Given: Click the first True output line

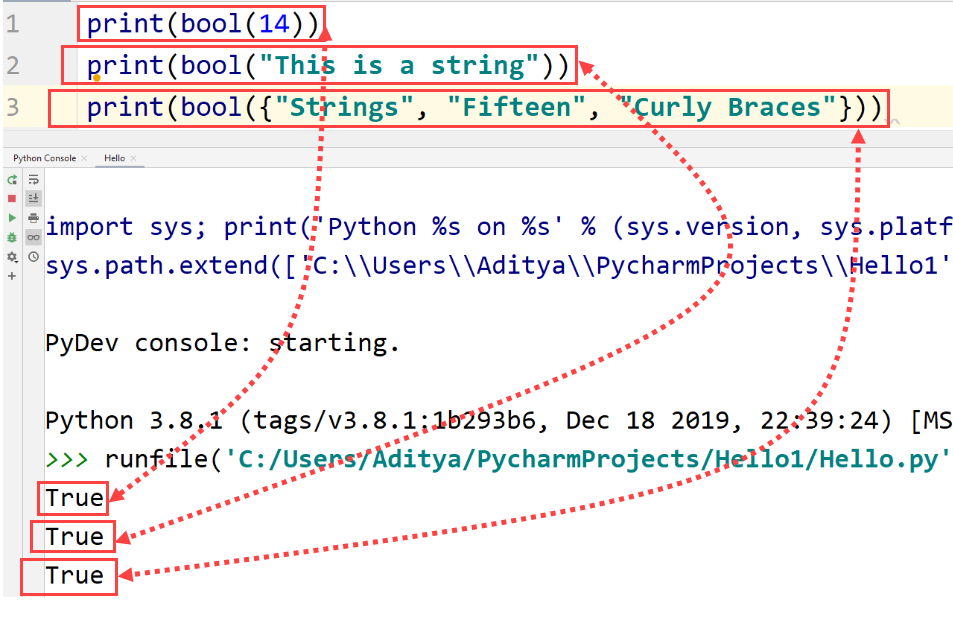Looking at the screenshot, I should [x=74, y=498].
